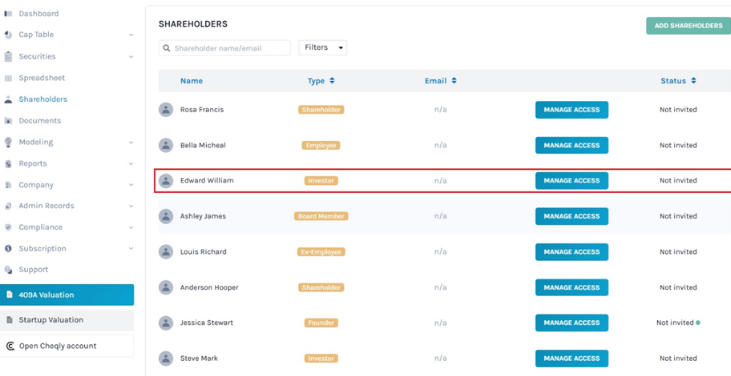Expand the Subscription menu chevron
Screen dimensions: 731x376
(131, 249)
